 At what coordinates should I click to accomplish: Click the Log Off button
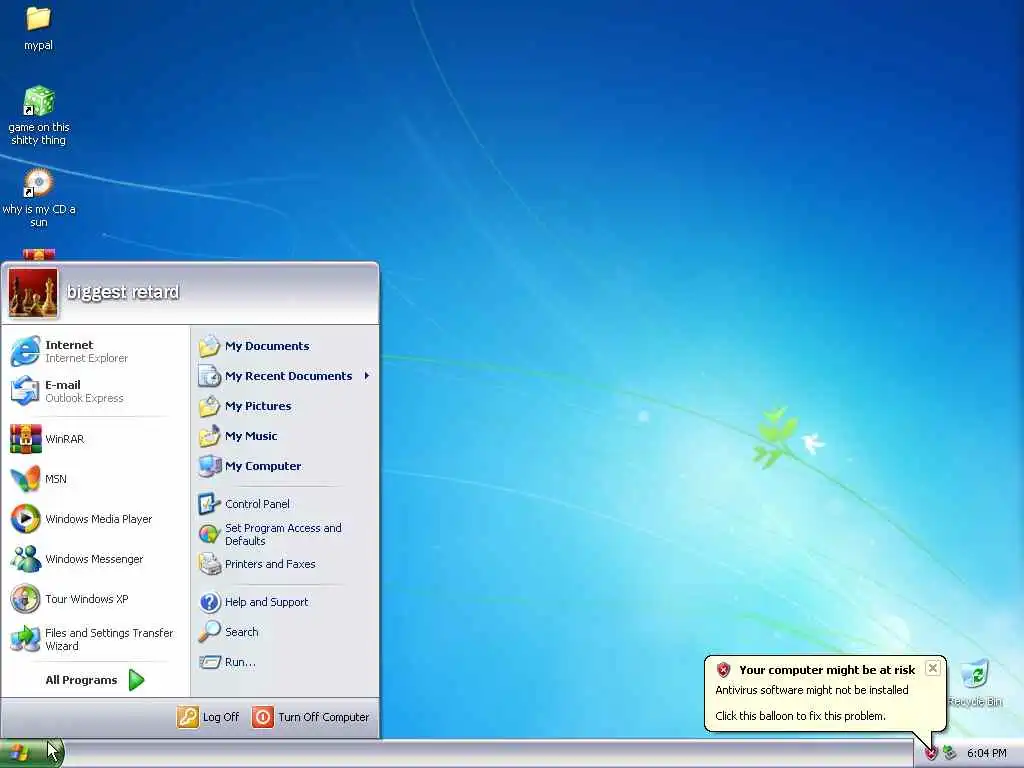click(208, 717)
